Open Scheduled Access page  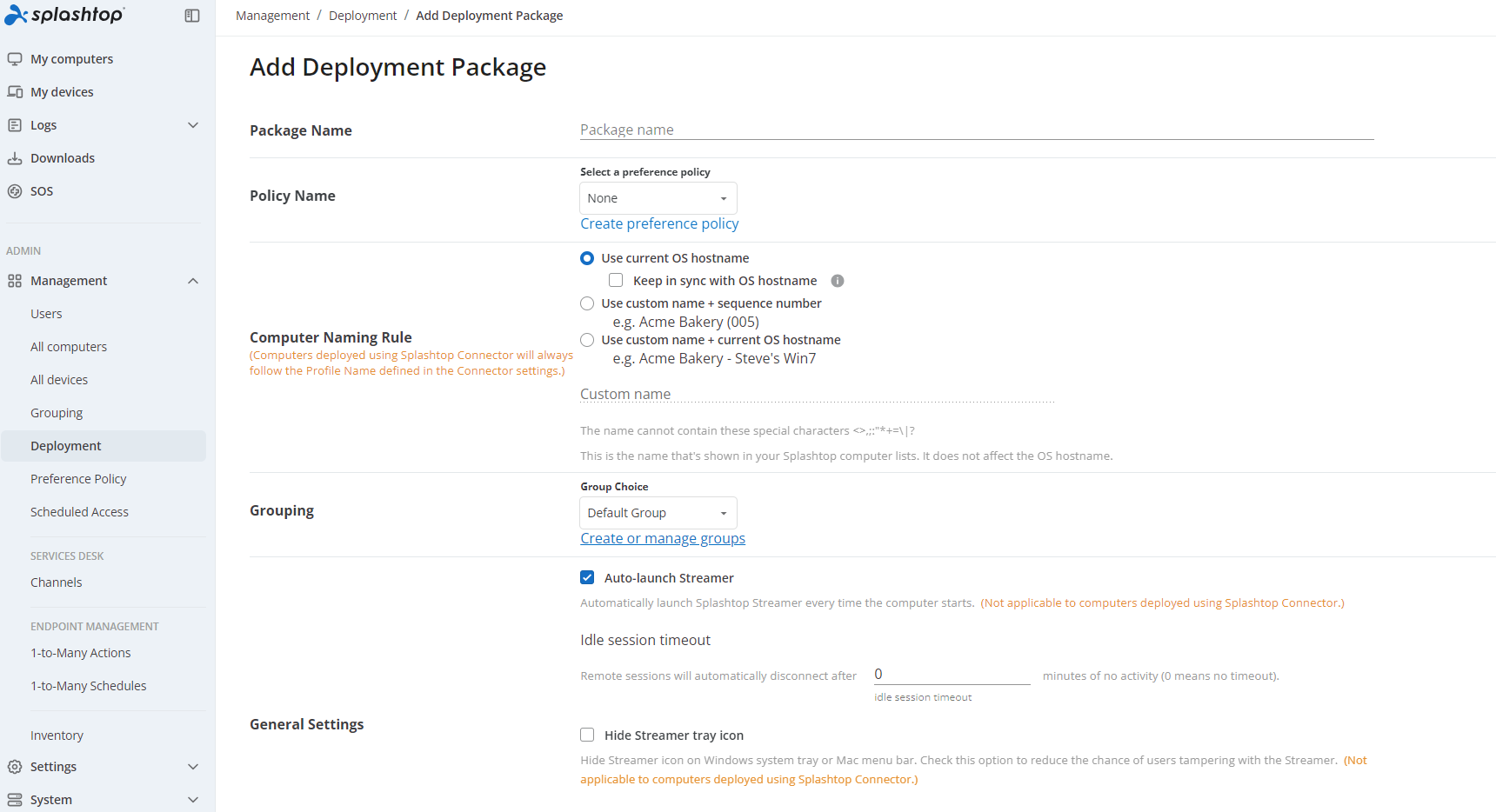click(x=79, y=512)
